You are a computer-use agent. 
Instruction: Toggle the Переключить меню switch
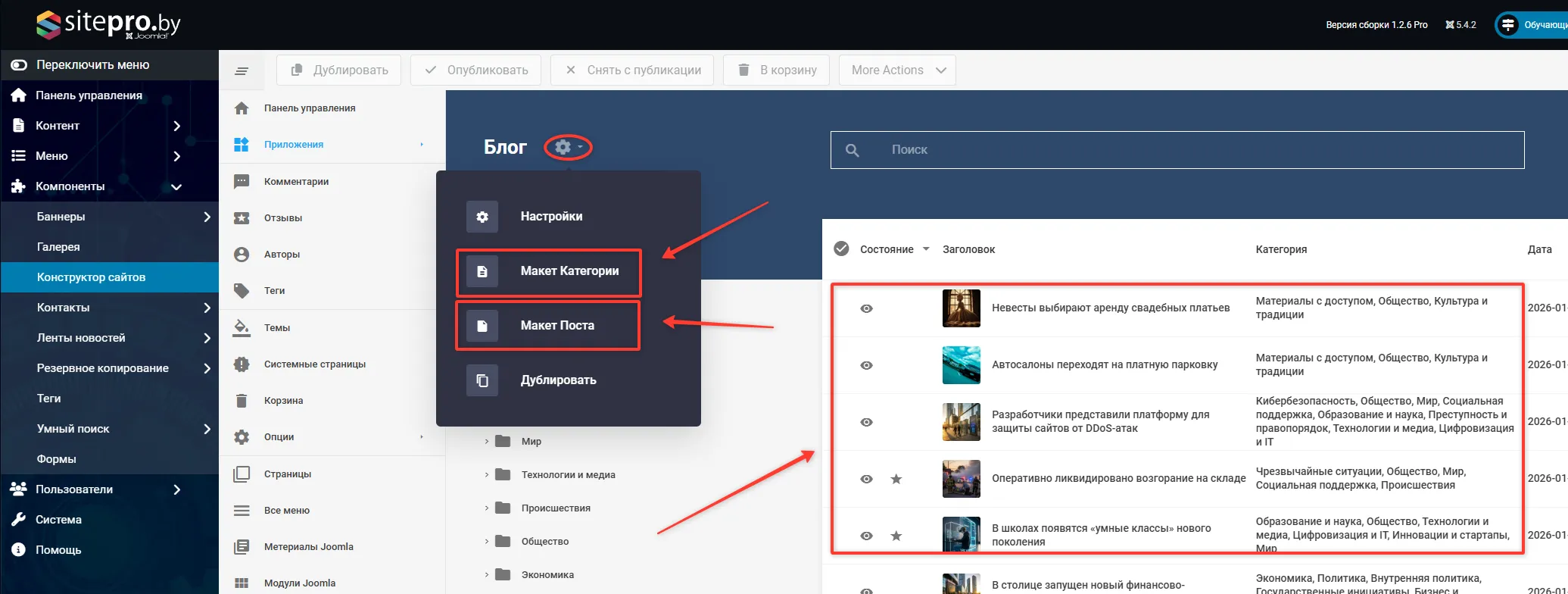pyautogui.click(x=19, y=65)
